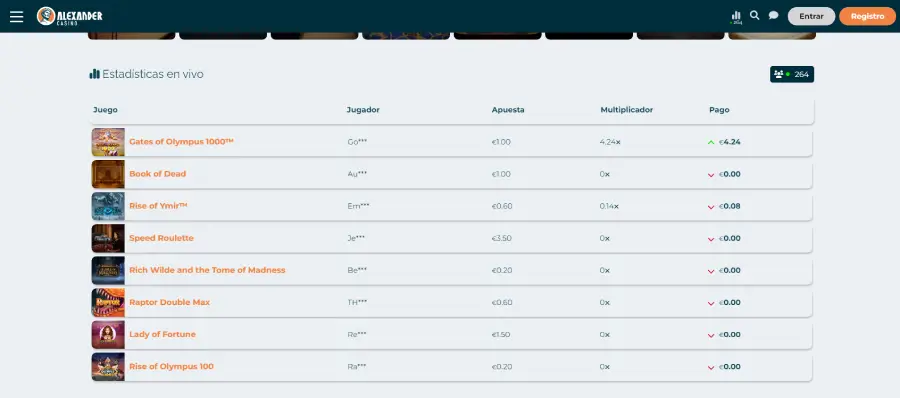Click player TH*** cell
The height and width of the screenshot is (398, 900).
(x=357, y=303)
